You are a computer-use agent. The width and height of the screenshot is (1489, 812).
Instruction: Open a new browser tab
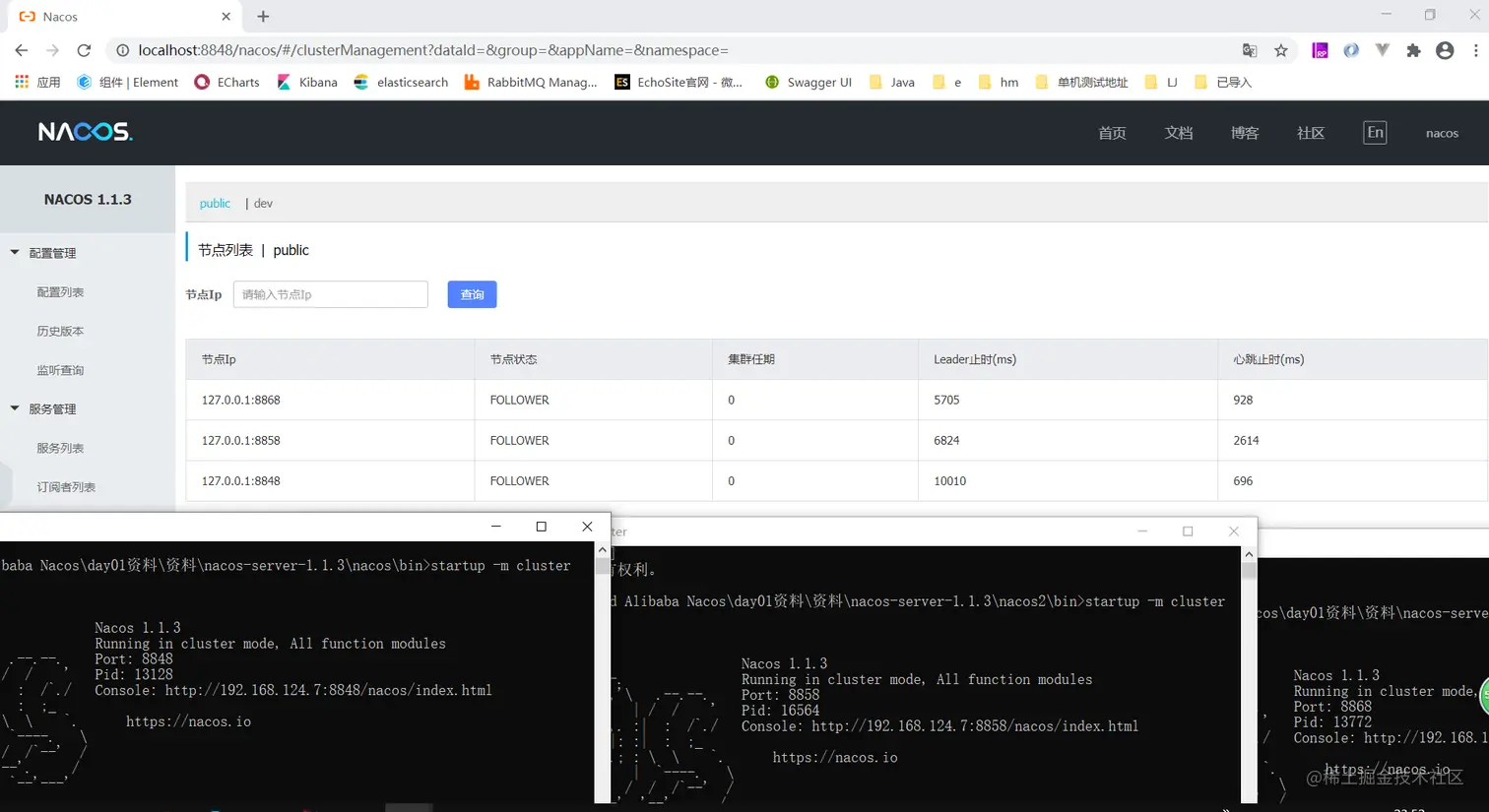[263, 17]
